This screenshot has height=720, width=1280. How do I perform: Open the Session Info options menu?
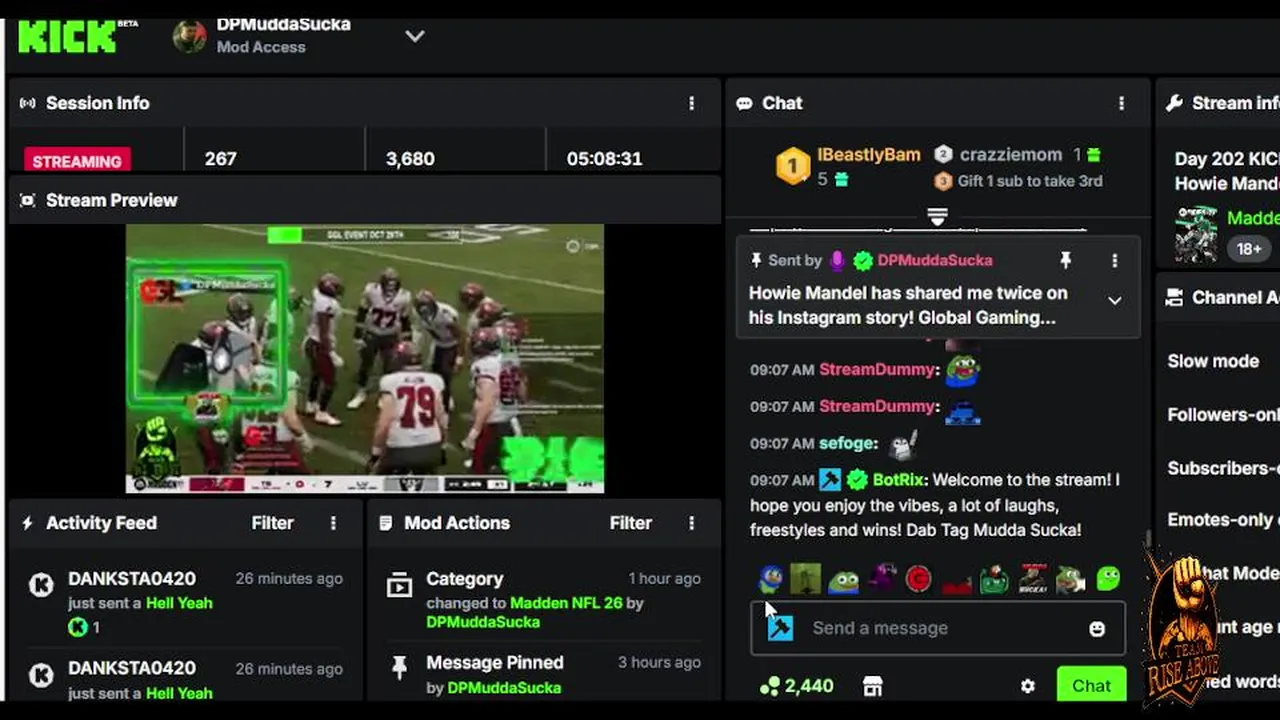(x=691, y=103)
